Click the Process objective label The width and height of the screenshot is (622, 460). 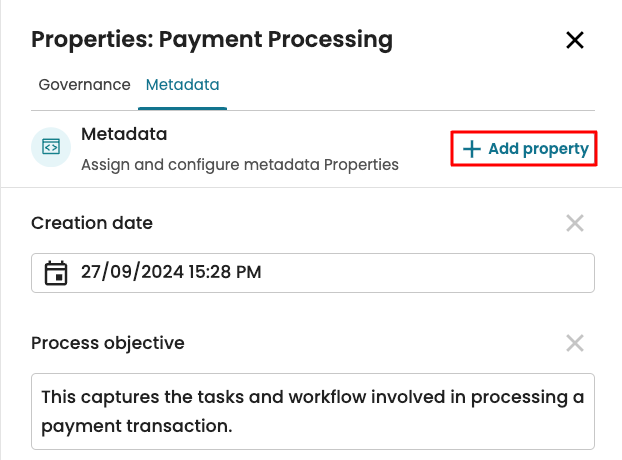point(108,343)
